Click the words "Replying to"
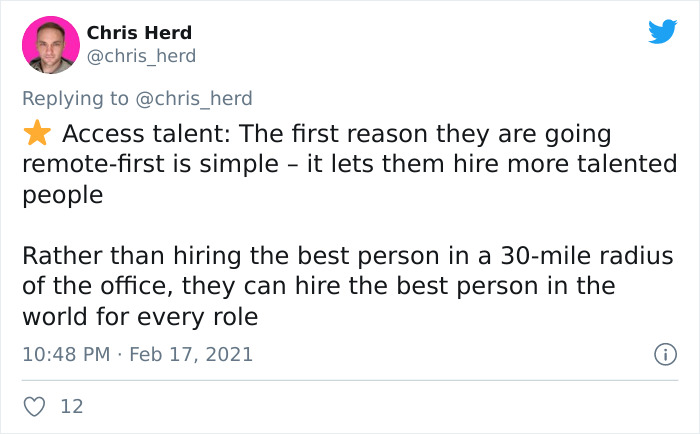This screenshot has width=700, height=434. [x=76, y=98]
